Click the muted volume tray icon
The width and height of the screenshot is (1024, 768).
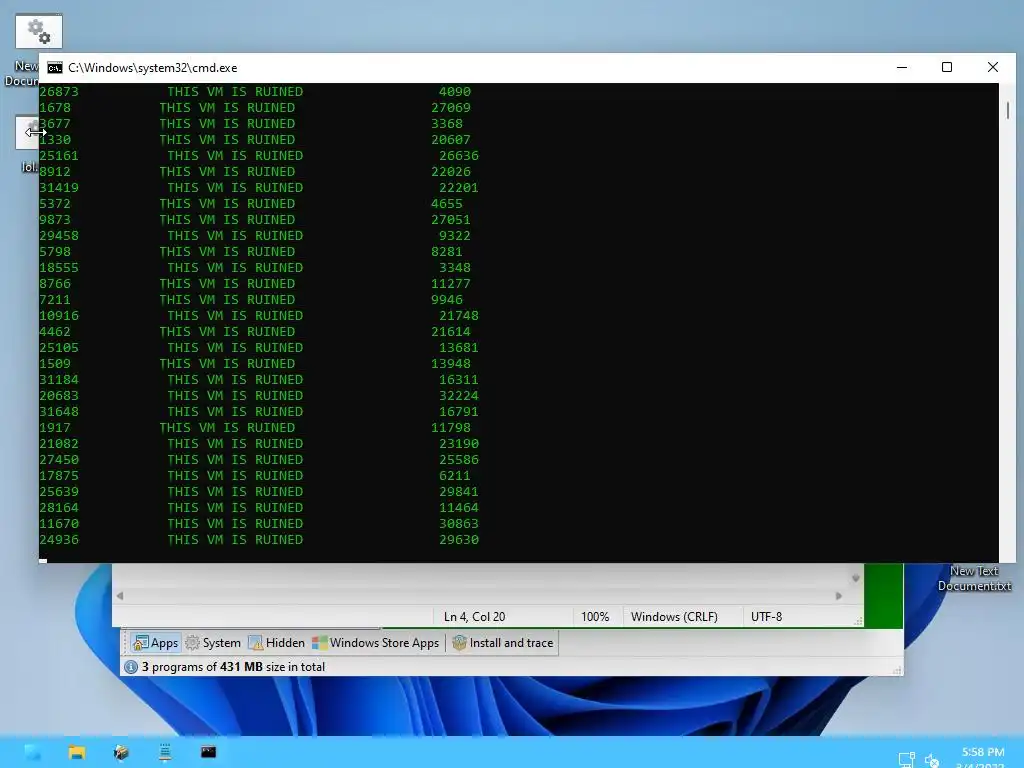(932, 760)
